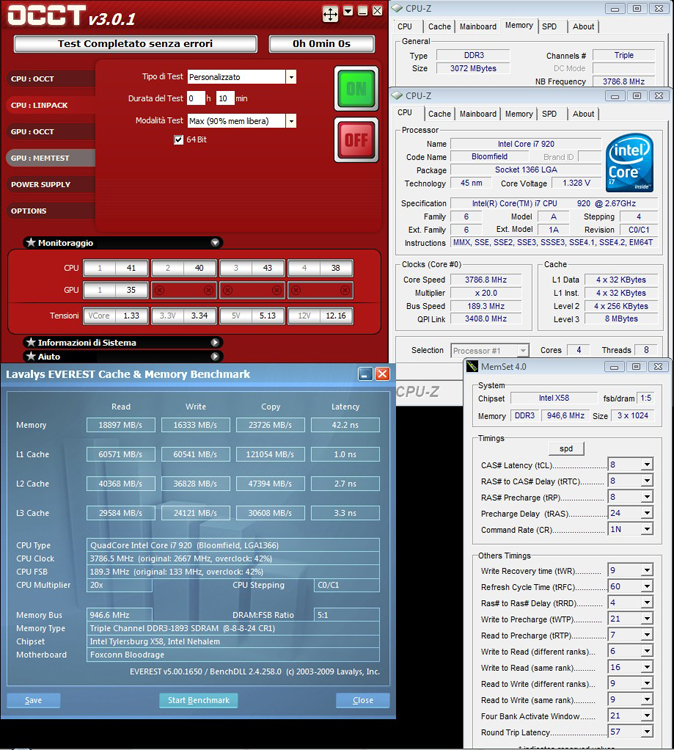Click the Intel Core i7 logo in CPU-Z

(x=630, y=163)
